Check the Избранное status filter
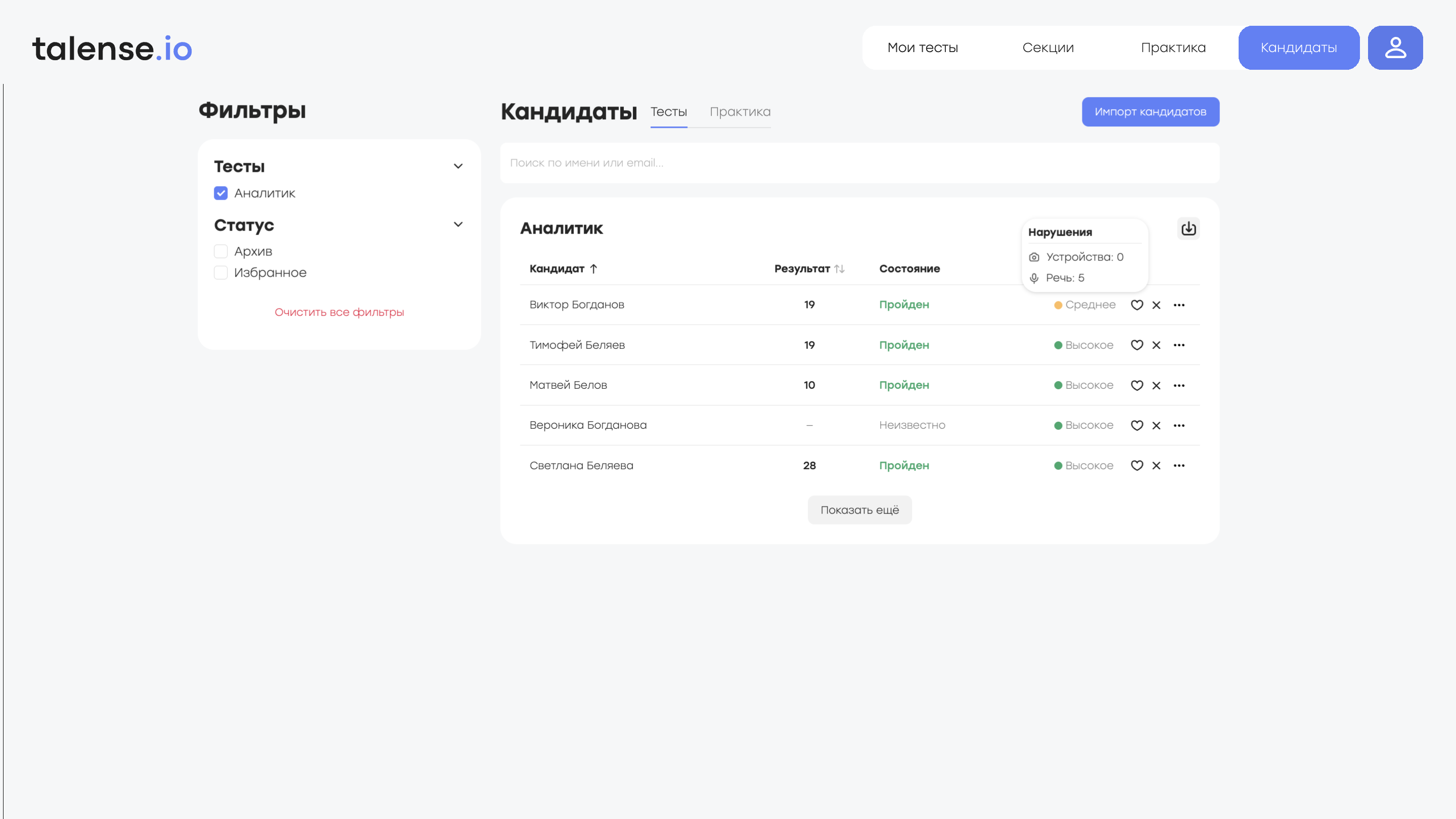This screenshot has width=1456, height=819. [220, 272]
